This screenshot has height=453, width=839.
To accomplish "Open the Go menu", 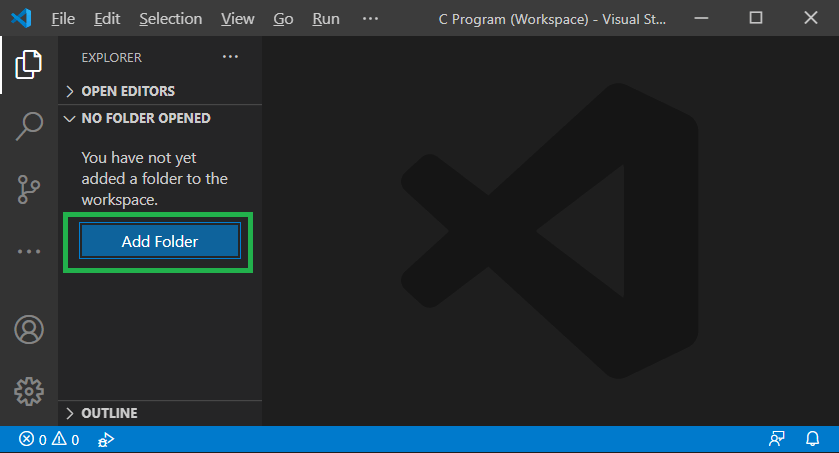I will coord(283,19).
